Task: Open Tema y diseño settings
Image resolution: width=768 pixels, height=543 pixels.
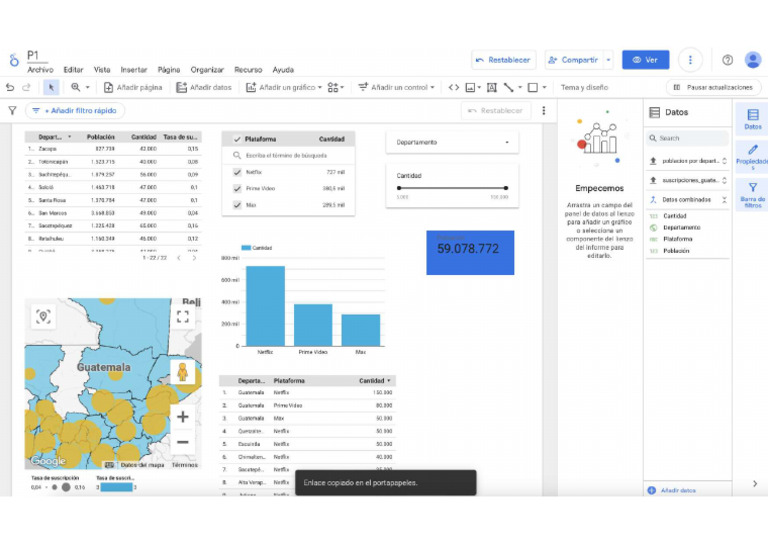Action: pos(584,87)
